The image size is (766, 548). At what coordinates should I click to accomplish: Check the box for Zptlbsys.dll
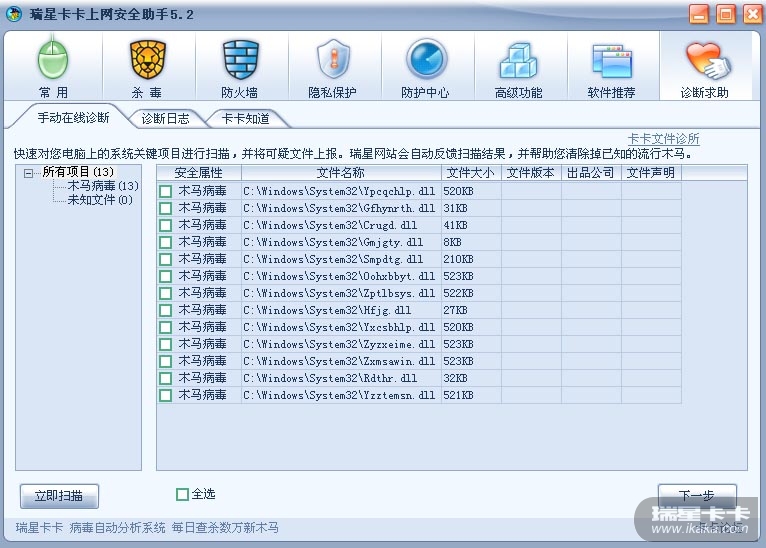click(x=166, y=293)
